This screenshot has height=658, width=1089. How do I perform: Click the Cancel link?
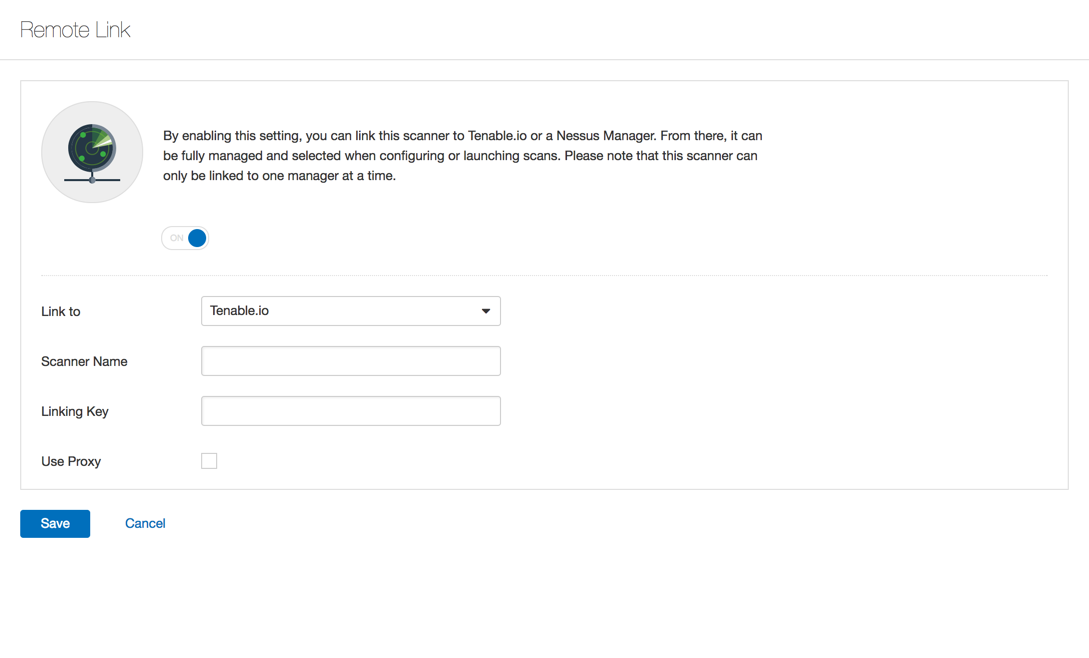[145, 523]
